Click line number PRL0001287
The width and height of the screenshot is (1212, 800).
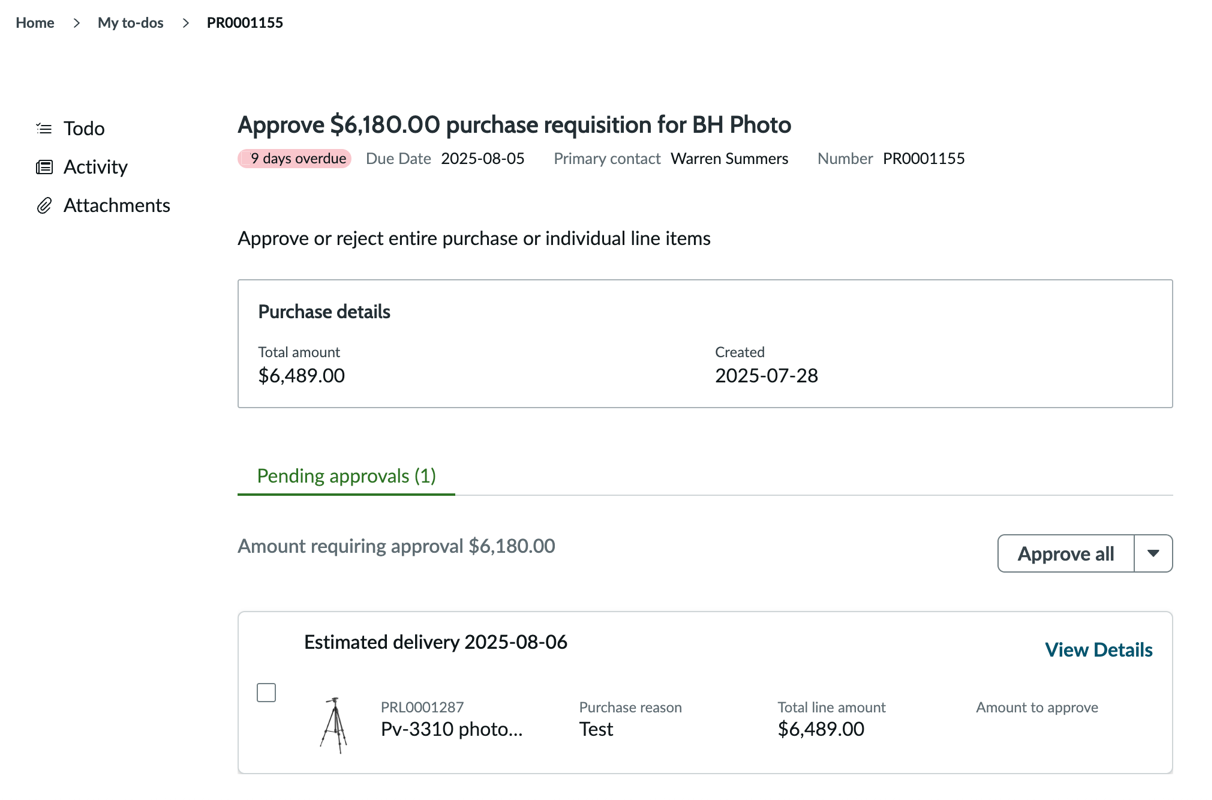[422, 707]
